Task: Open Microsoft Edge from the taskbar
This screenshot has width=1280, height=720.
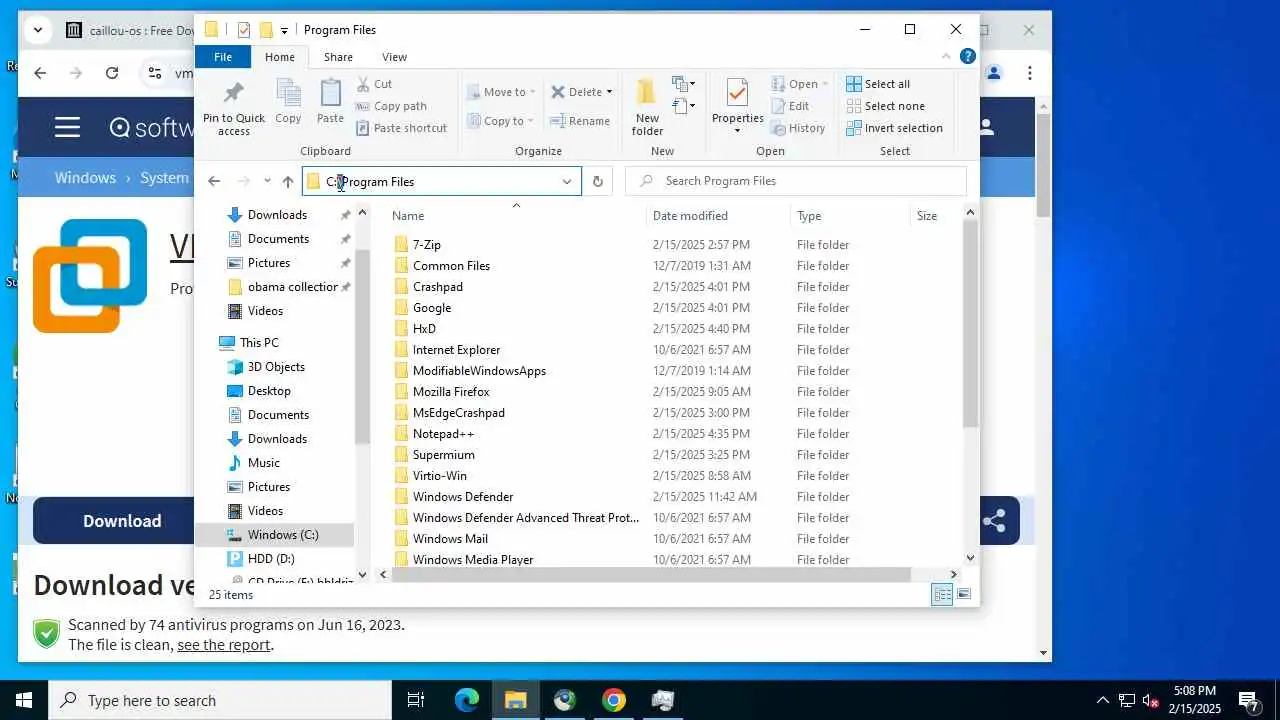Action: tap(467, 700)
